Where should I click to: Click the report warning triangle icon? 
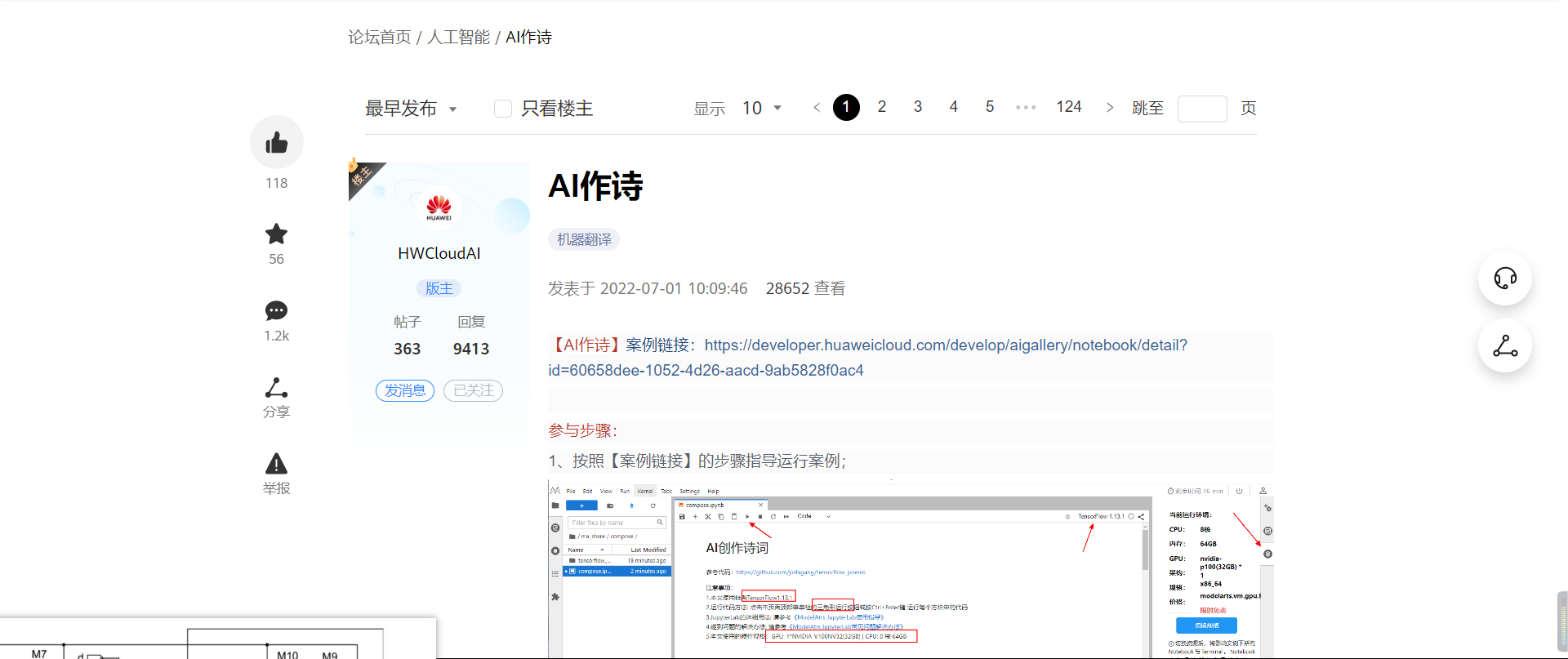277,464
